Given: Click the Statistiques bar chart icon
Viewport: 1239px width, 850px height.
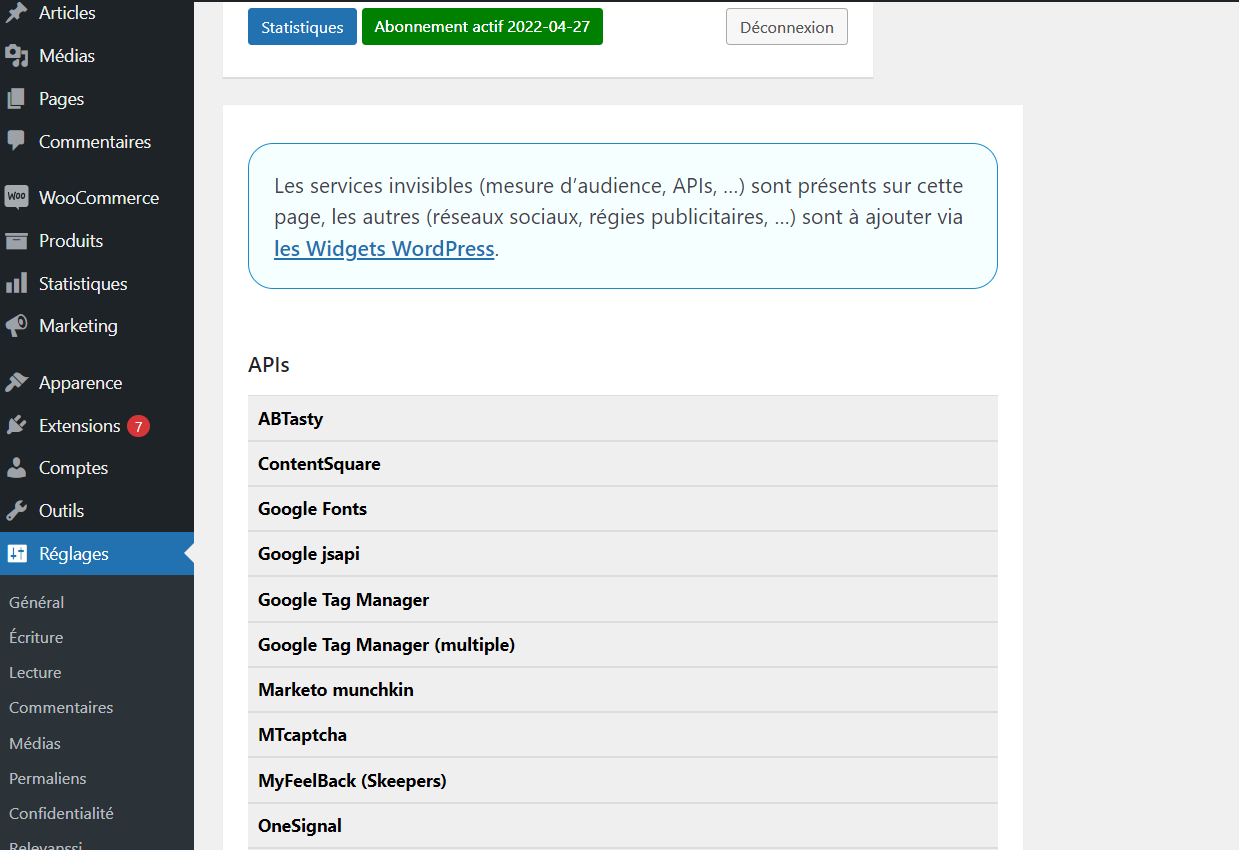Looking at the screenshot, I should coord(16,284).
